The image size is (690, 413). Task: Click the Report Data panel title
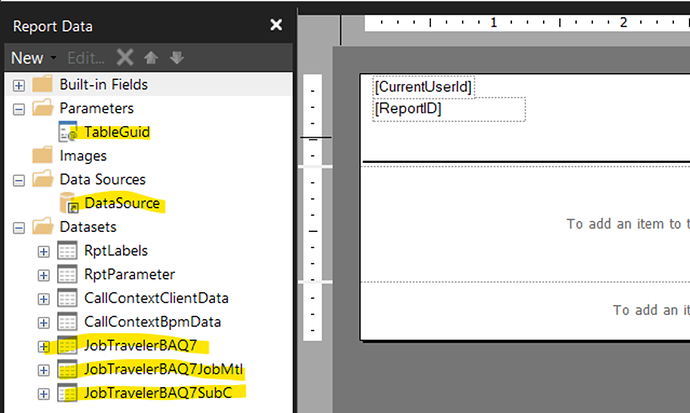pyautogui.click(x=53, y=26)
